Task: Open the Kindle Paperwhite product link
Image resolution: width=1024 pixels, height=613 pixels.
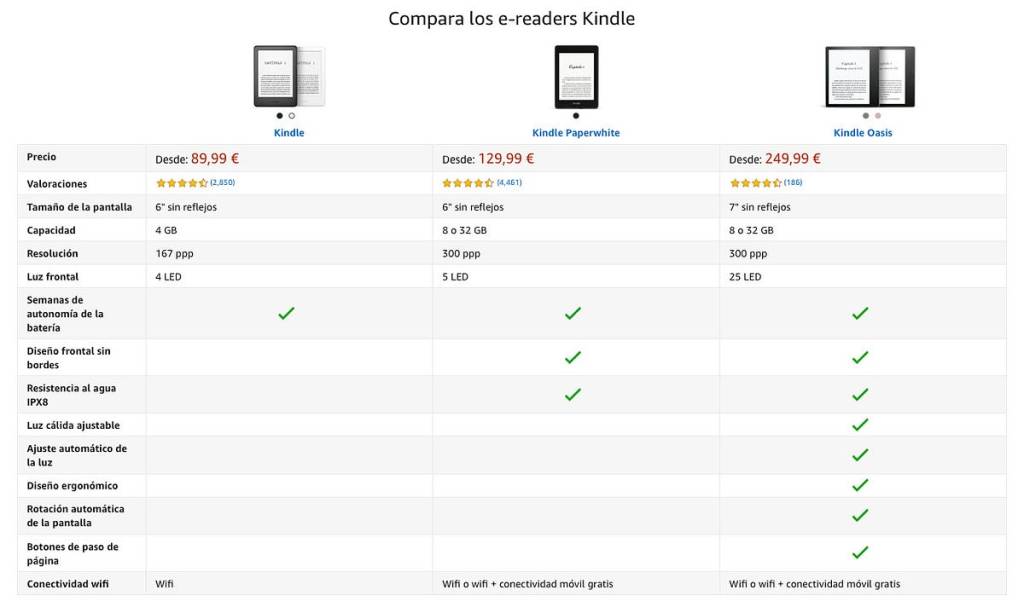Action: 576,133
